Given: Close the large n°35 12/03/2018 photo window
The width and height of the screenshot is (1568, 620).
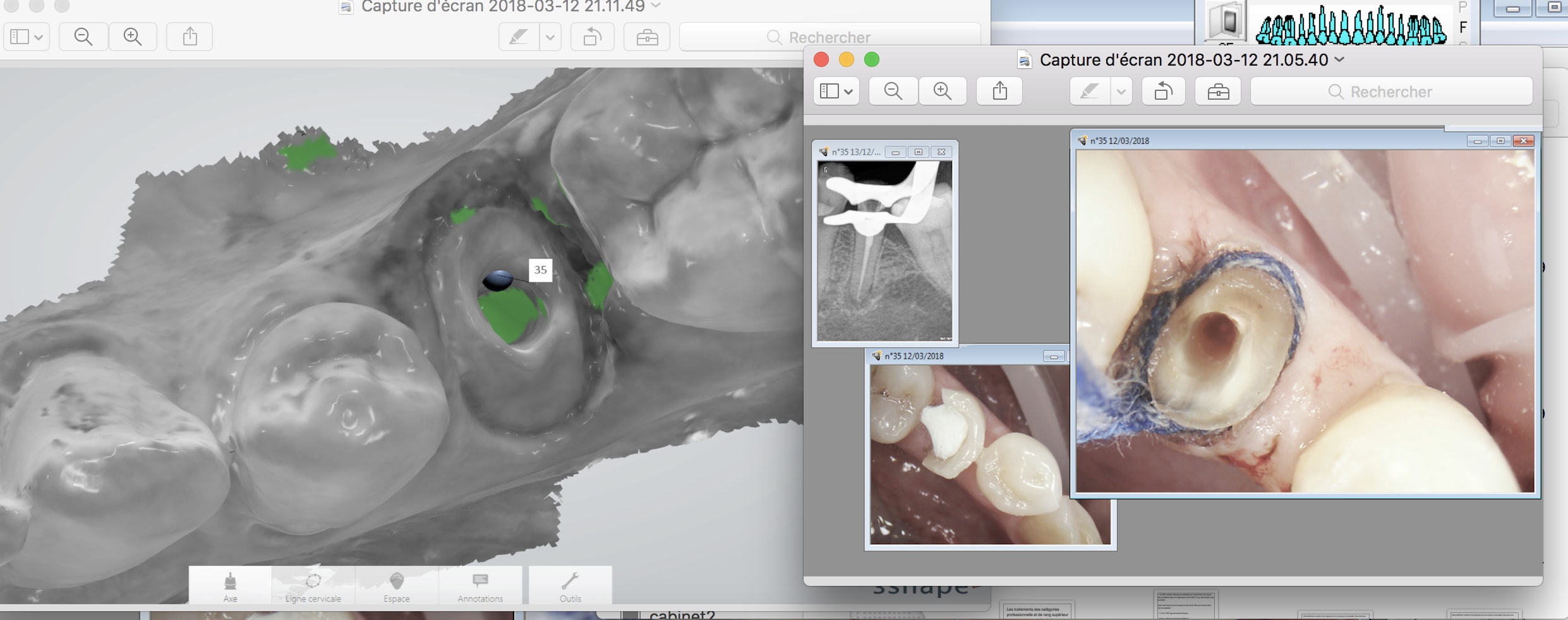Looking at the screenshot, I should click(x=1524, y=141).
